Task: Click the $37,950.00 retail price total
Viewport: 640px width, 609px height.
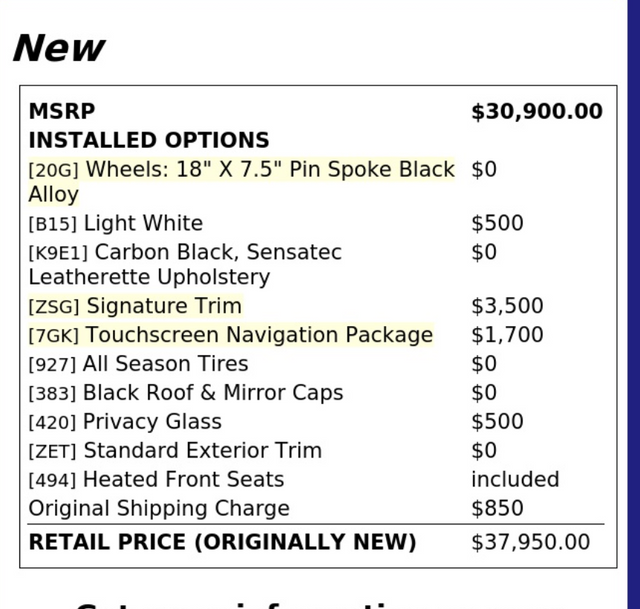Action: 531,542
